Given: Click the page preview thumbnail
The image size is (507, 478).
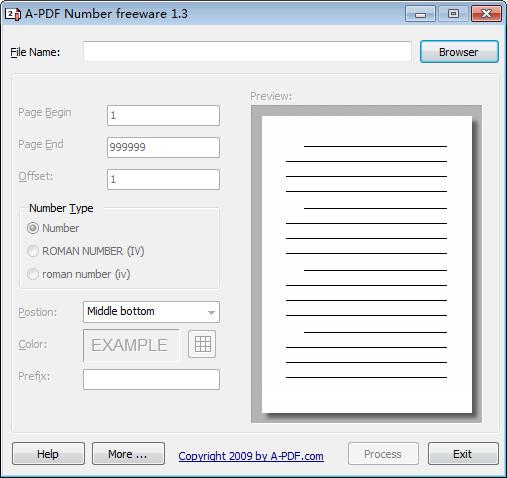Looking at the screenshot, I should [x=366, y=264].
